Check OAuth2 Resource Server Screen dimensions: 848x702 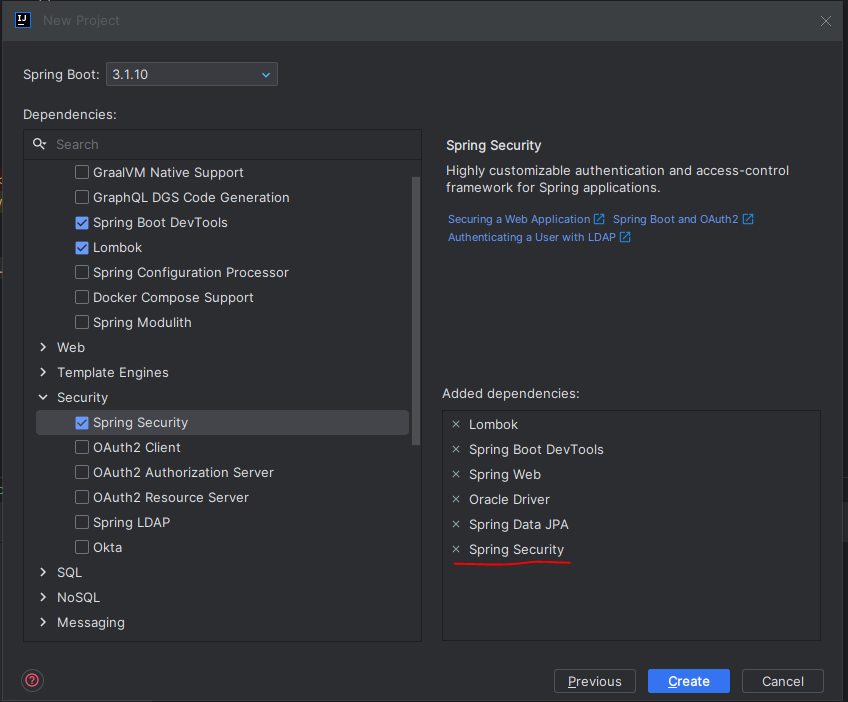[x=82, y=497]
